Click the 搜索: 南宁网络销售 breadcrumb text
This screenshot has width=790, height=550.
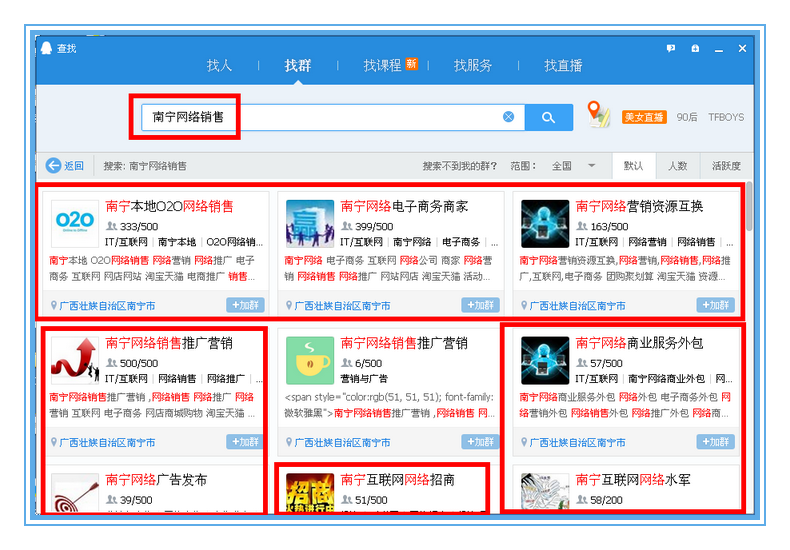tap(145, 166)
